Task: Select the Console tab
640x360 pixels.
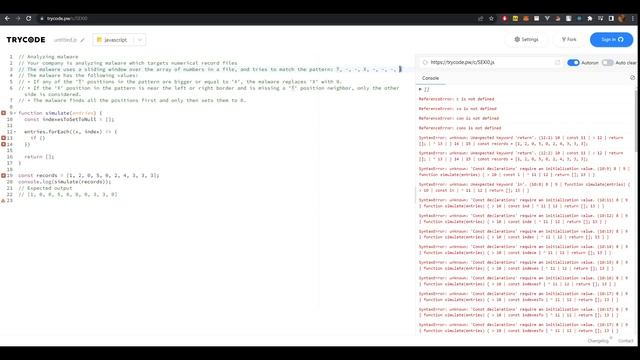Action: (430, 78)
